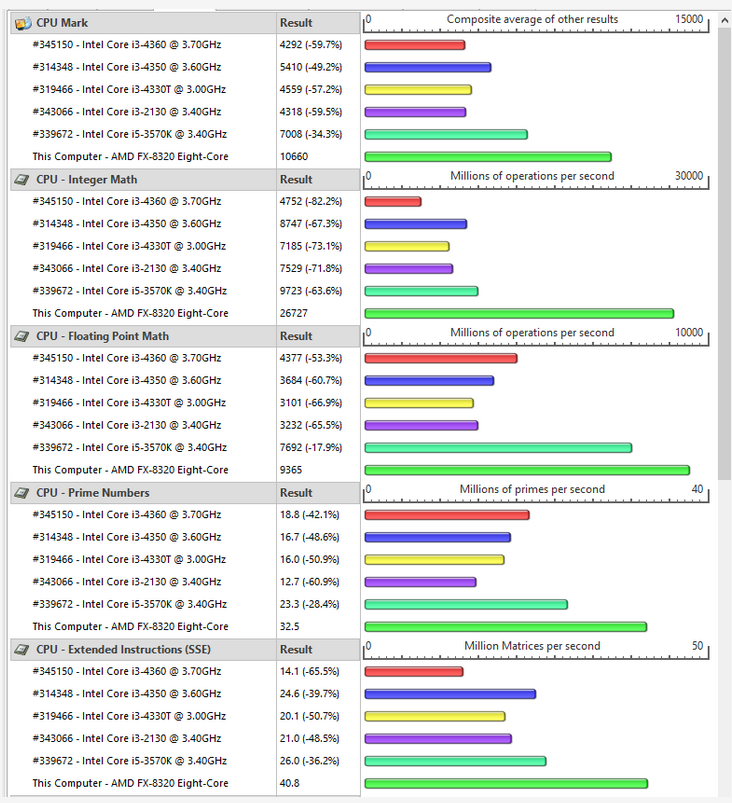Click the 23.3 (-28.4%) result value
The height and width of the screenshot is (803, 732).
click(x=309, y=605)
